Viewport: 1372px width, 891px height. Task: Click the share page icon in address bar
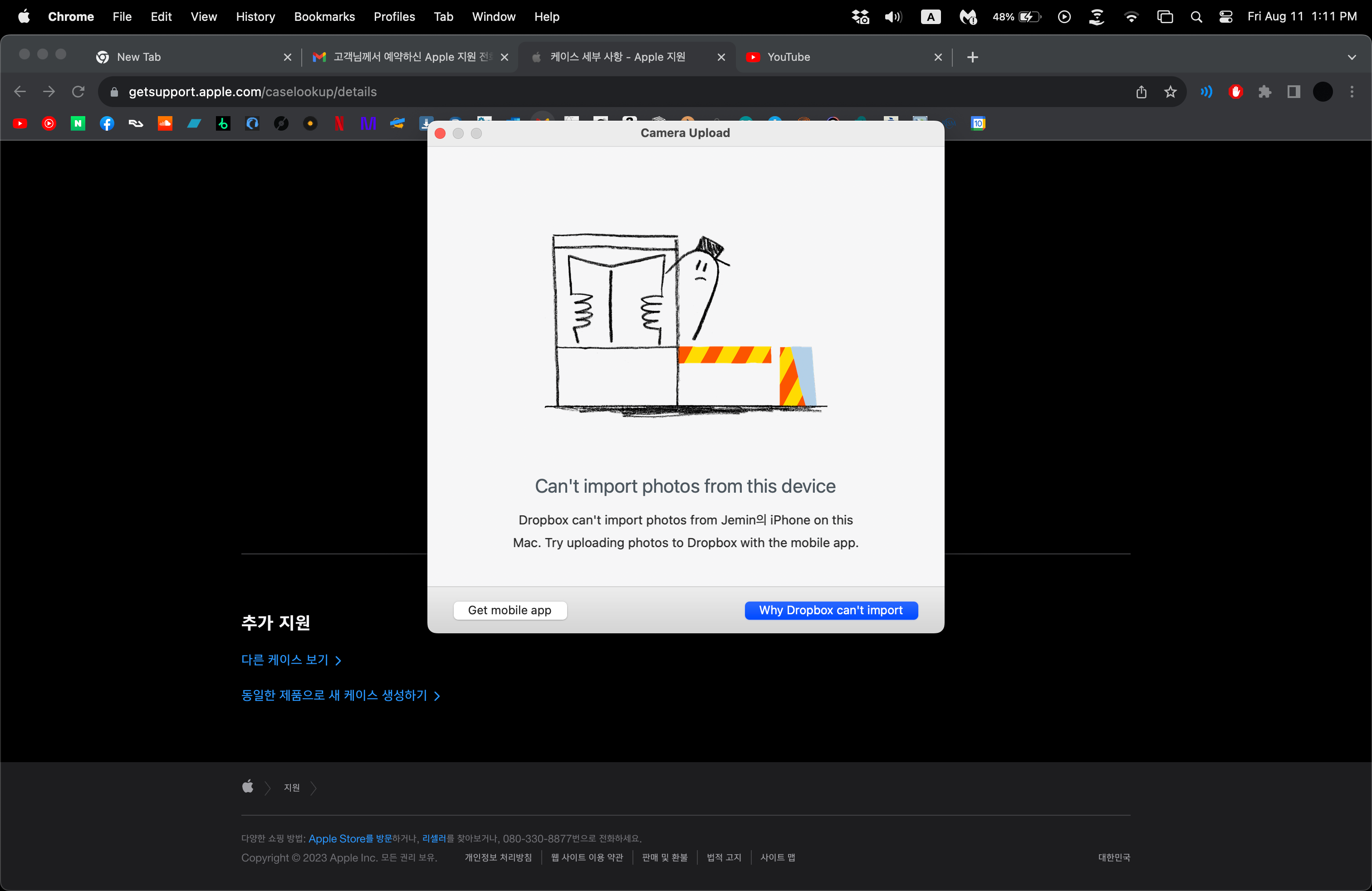coord(1142,92)
